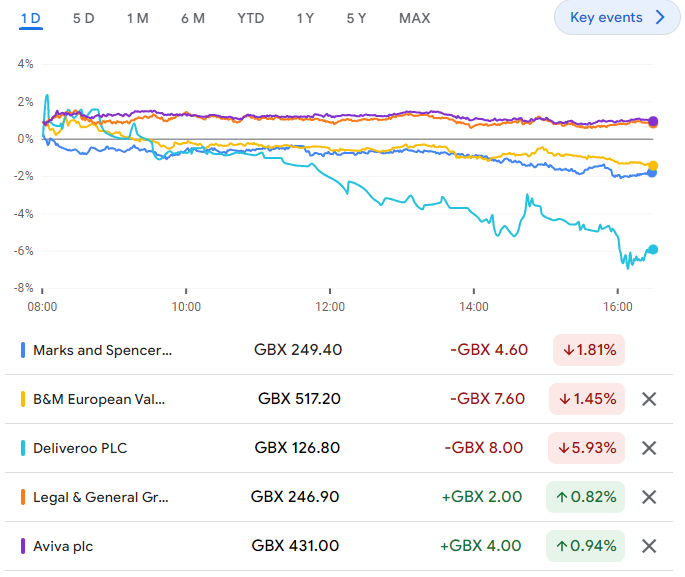
Task: Open Legal & General Gr... stock name
Action: (101, 497)
